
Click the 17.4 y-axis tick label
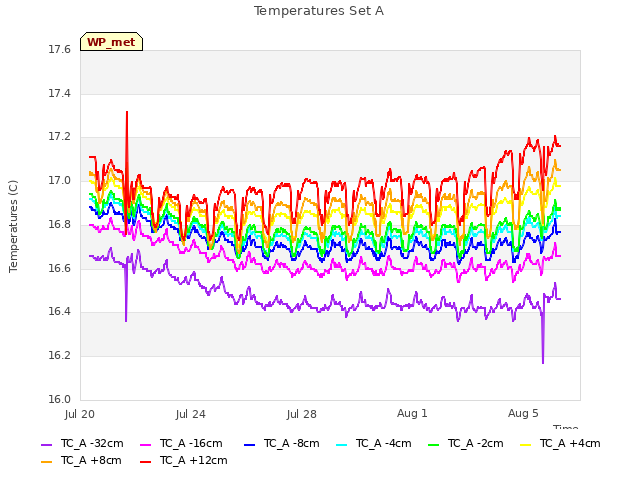60,93
